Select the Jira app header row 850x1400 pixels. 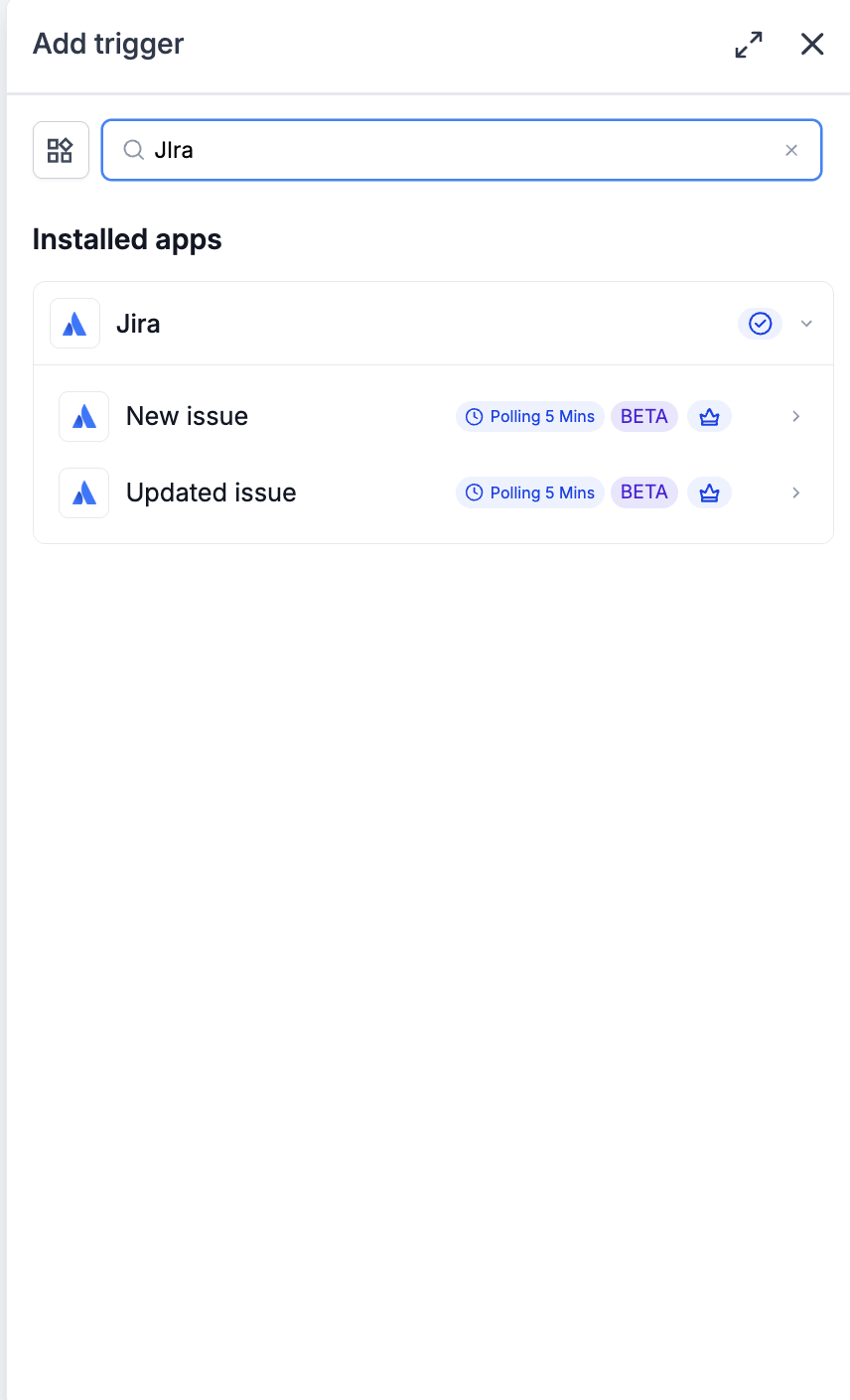[x=433, y=324]
